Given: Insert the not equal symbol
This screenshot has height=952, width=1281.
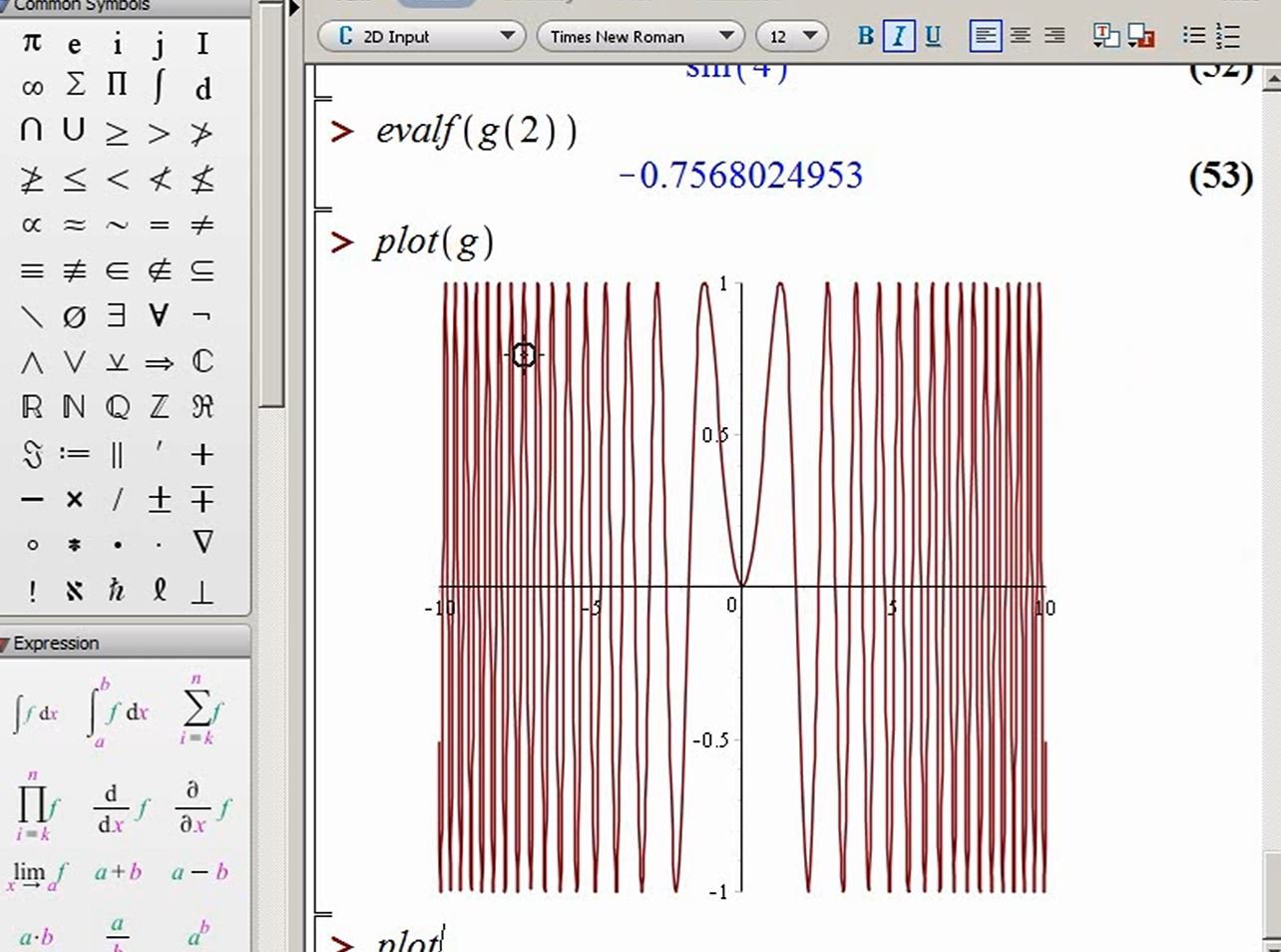Looking at the screenshot, I should [203, 225].
